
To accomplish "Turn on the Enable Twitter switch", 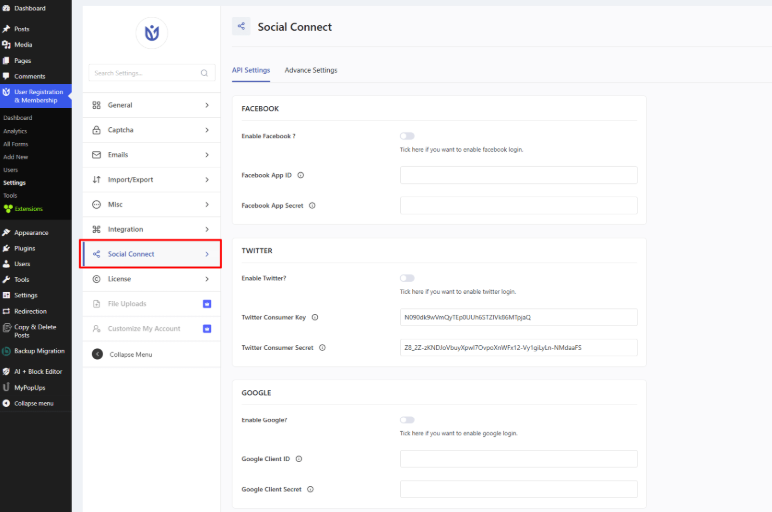I will [x=407, y=278].
